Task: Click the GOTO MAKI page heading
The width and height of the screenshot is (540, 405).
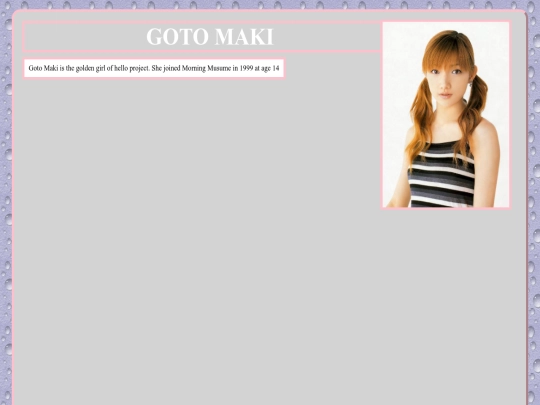Action: [210, 37]
